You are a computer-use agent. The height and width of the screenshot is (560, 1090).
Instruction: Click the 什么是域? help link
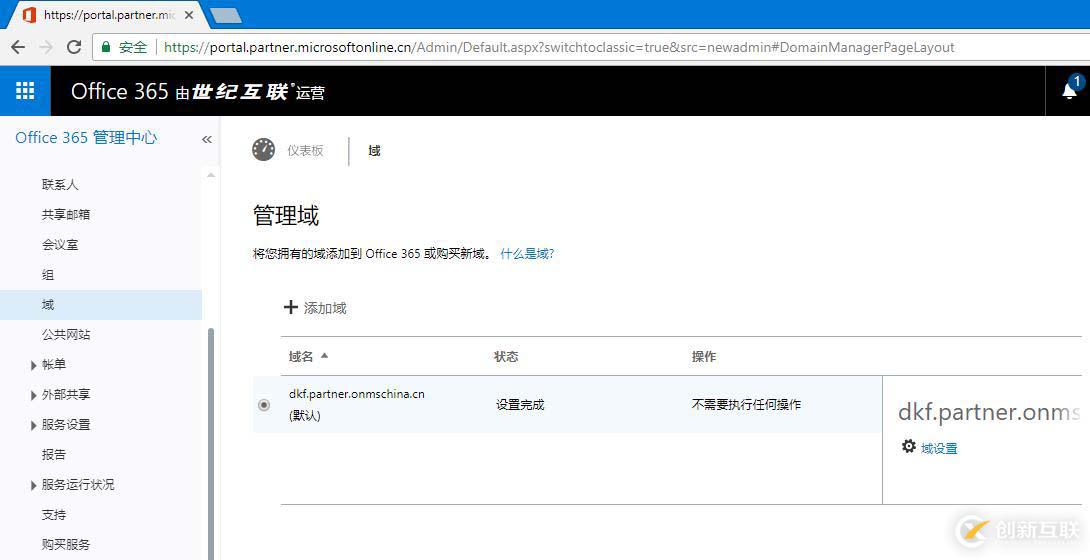pyautogui.click(x=527, y=254)
